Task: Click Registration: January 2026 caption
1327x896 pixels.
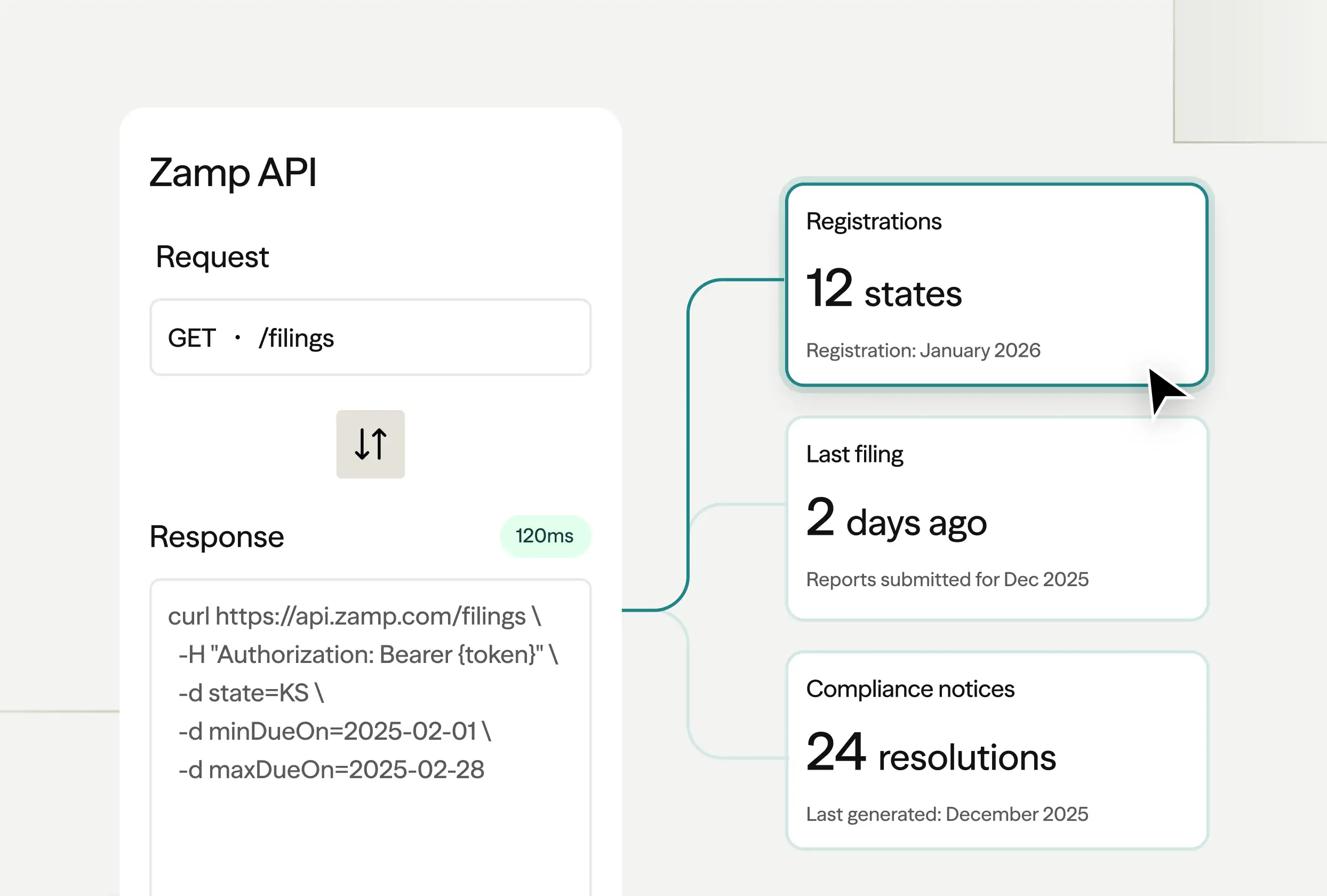Action: (923, 350)
